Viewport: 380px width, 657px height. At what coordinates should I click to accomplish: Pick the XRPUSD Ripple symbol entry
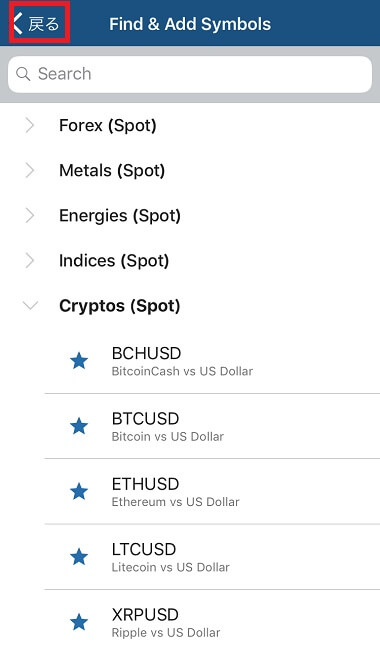(x=212, y=623)
